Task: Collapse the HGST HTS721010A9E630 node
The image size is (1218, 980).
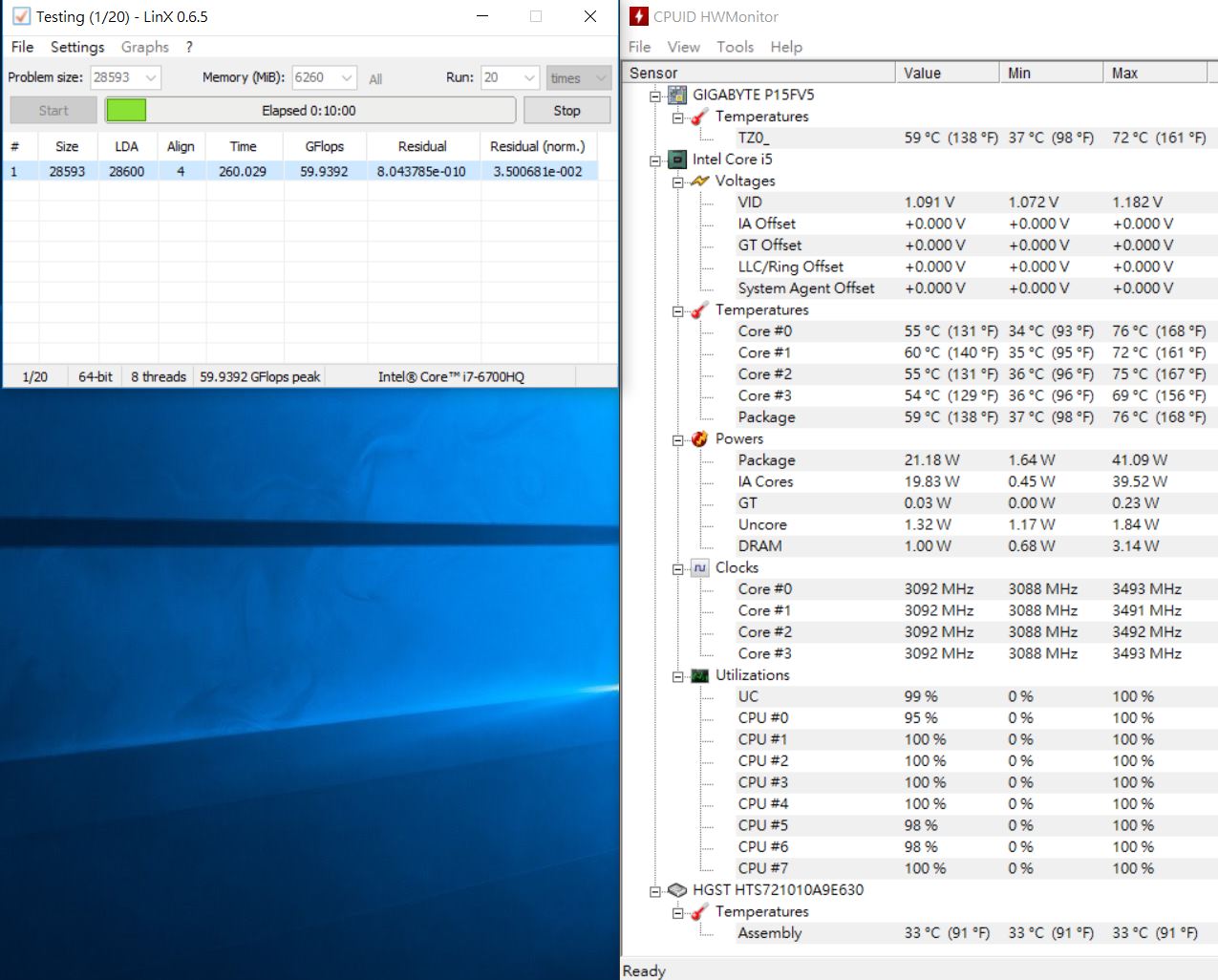Action: click(655, 891)
